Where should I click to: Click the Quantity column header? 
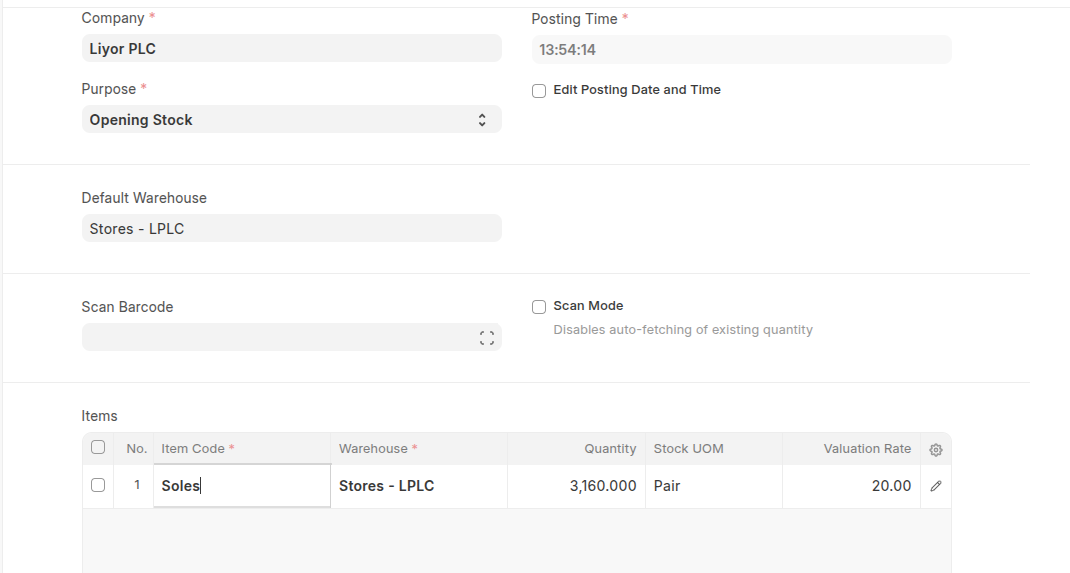pos(610,449)
